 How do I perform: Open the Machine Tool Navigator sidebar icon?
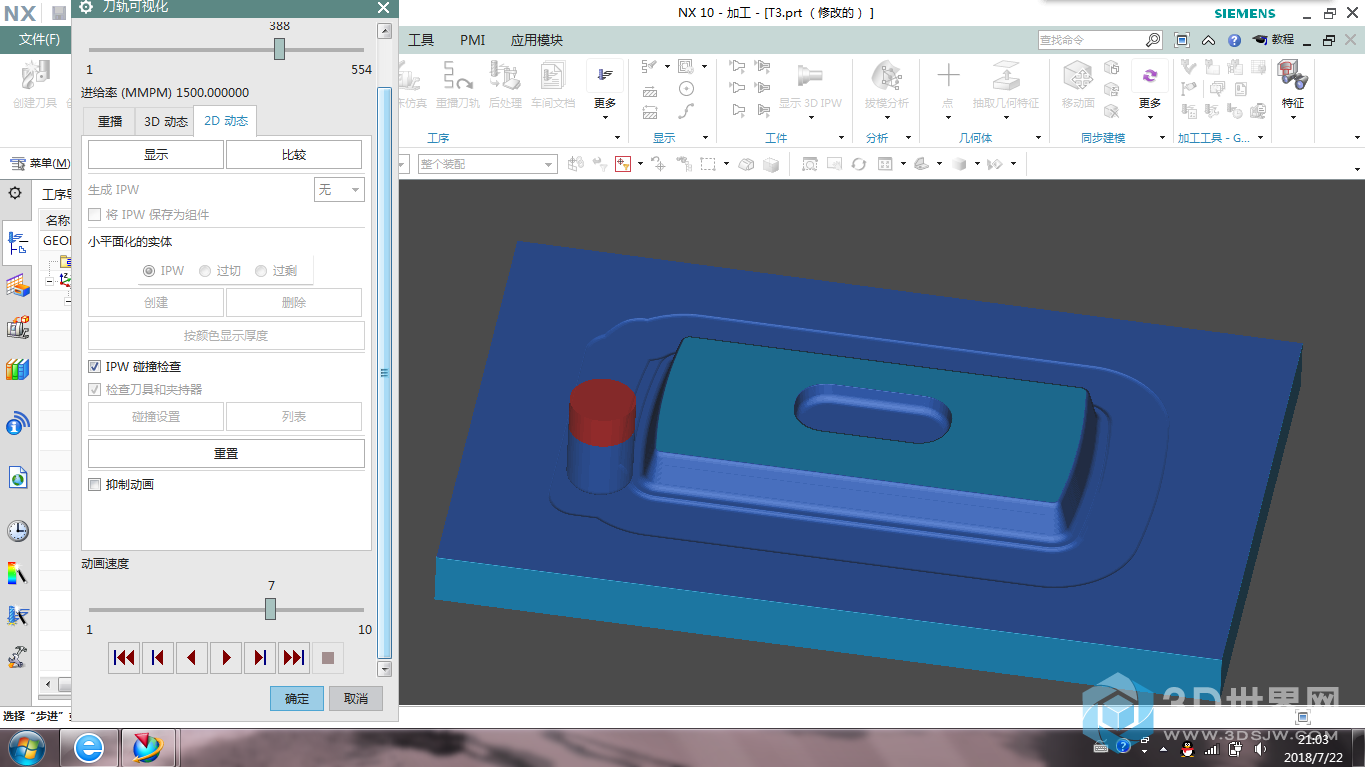pyautogui.click(x=17, y=287)
